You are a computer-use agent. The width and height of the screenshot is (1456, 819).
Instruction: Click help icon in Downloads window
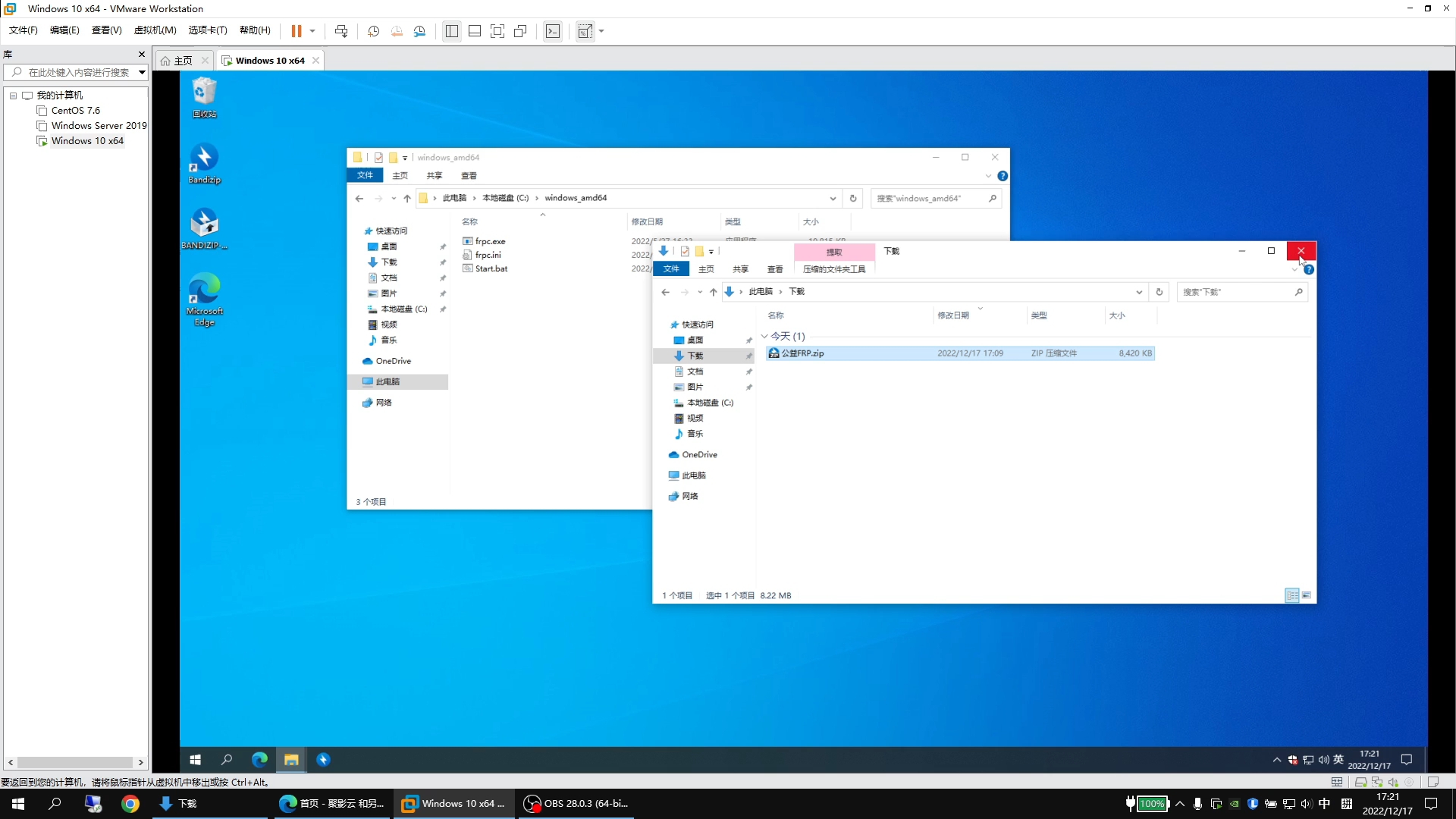1309,269
